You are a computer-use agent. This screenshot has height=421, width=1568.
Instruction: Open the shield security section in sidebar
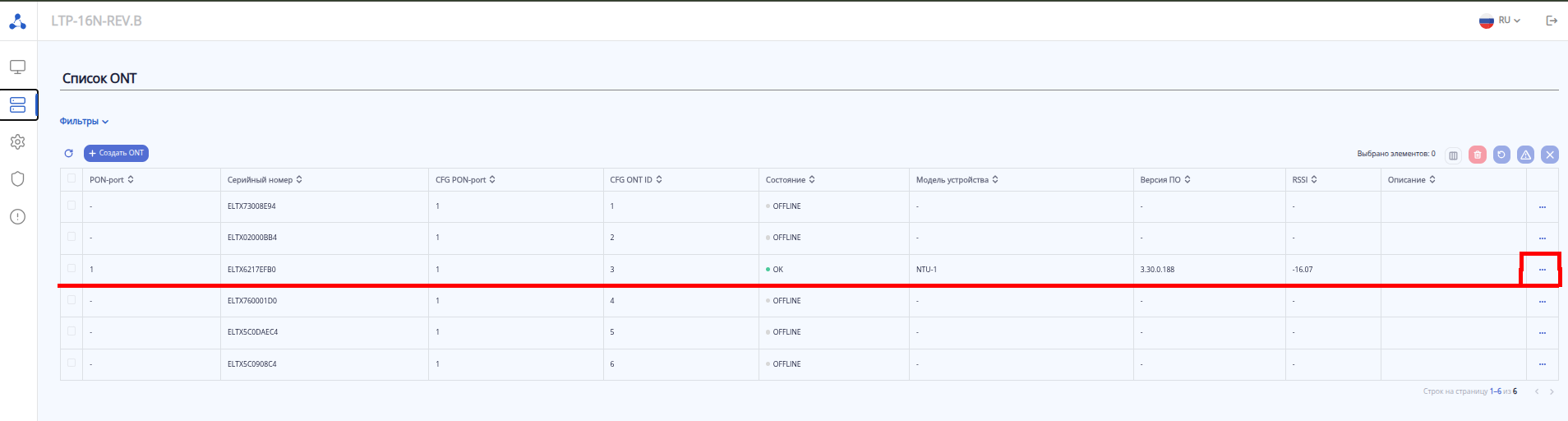pyautogui.click(x=17, y=179)
